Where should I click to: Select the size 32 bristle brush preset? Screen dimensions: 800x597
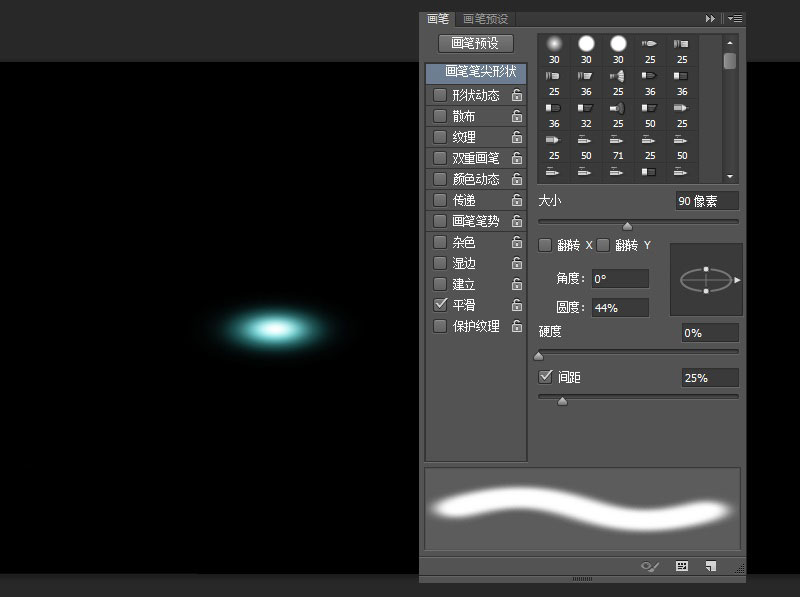586,115
